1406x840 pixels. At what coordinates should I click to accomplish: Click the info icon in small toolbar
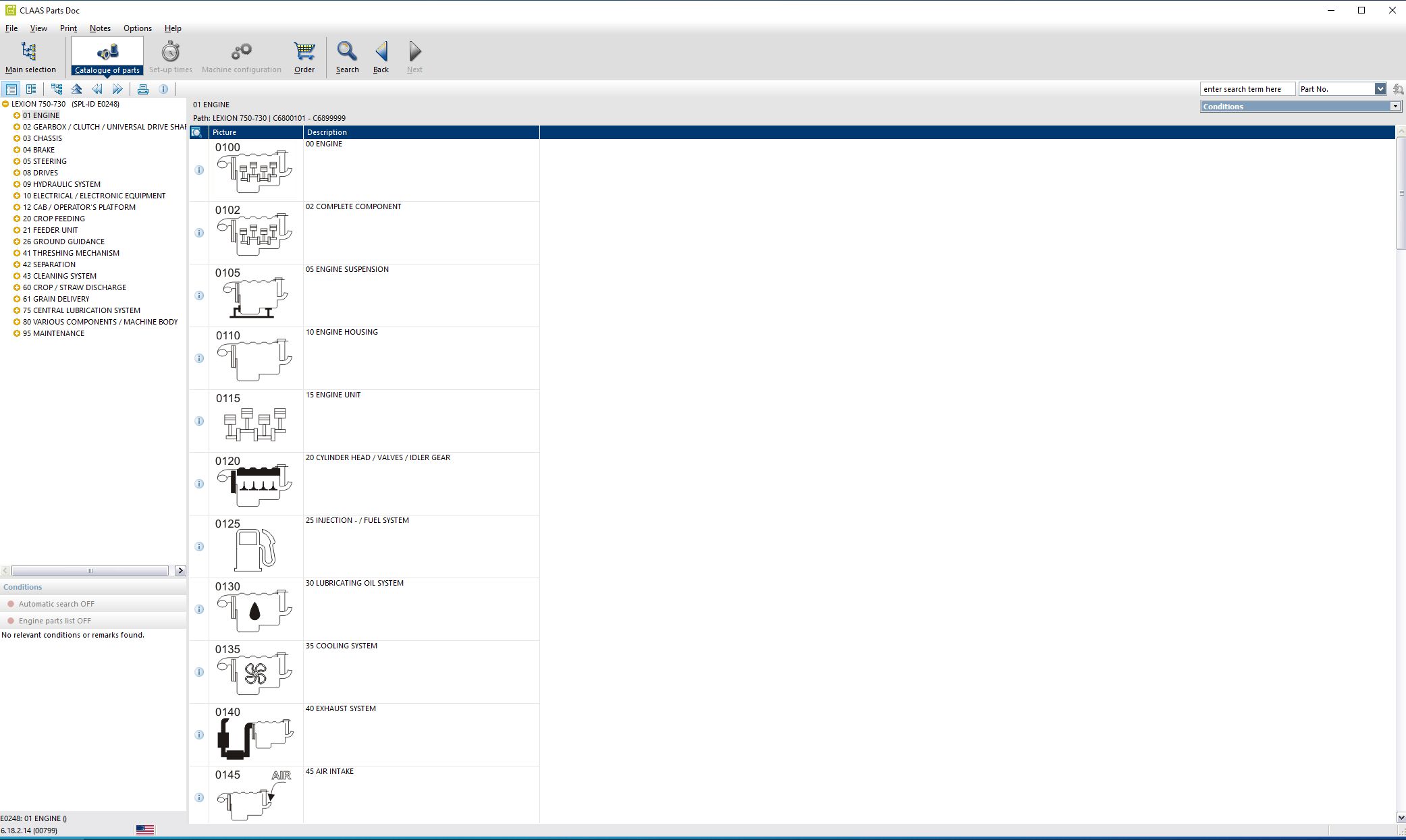pos(163,89)
